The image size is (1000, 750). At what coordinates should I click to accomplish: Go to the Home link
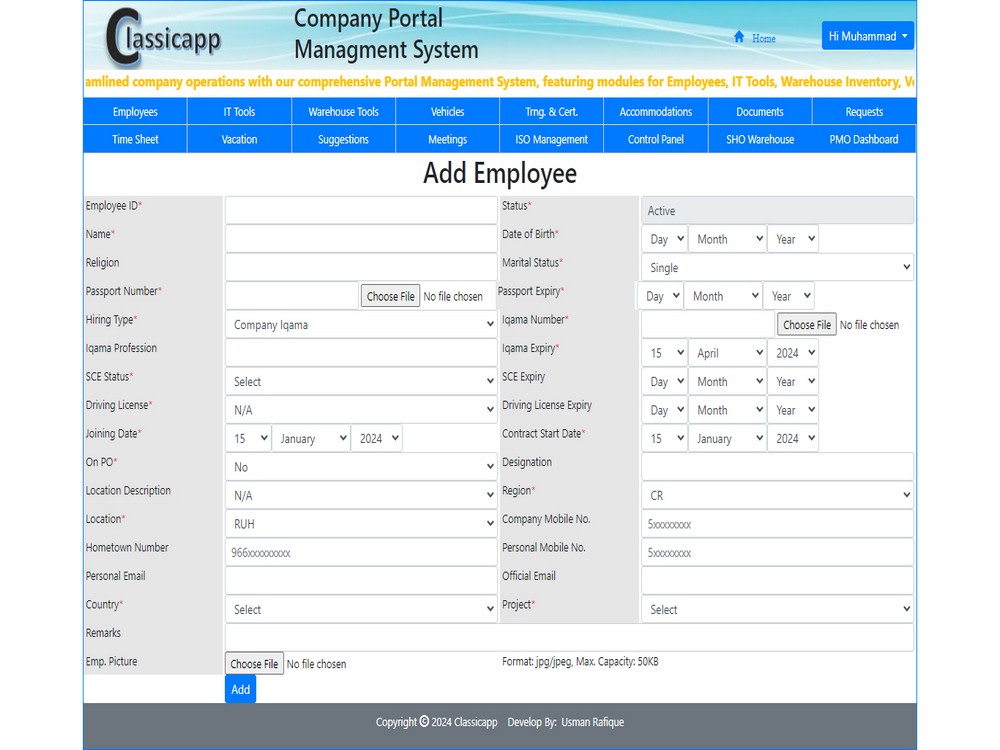click(763, 38)
